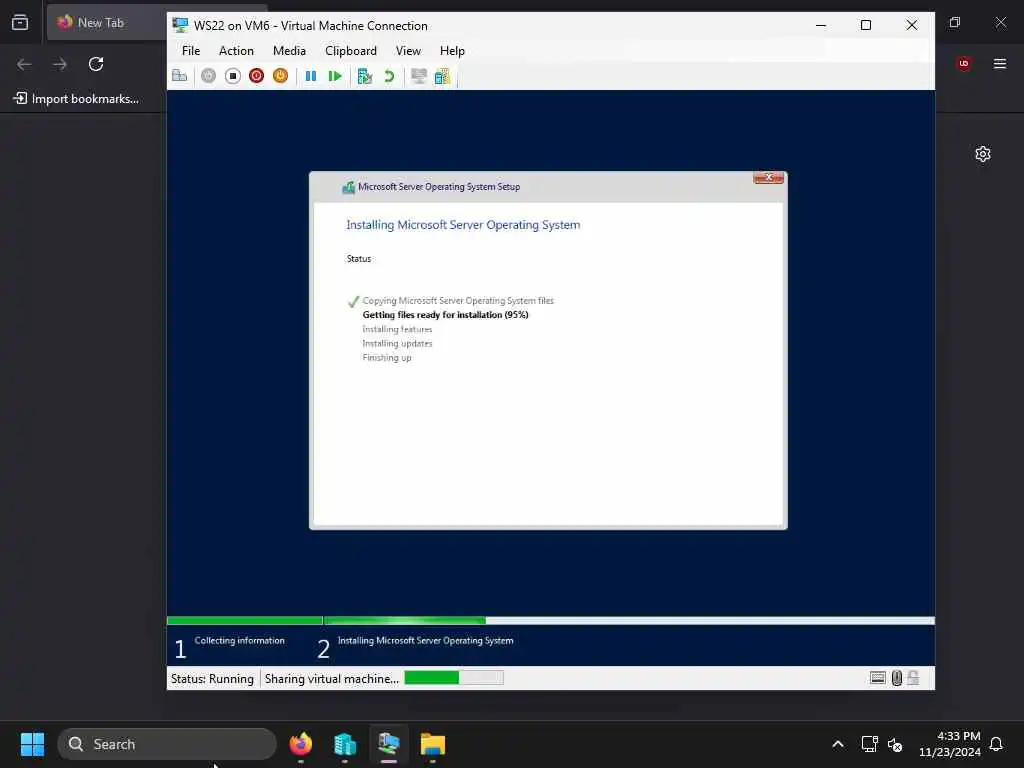The height and width of the screenshot is (768, 1024).
Task: Click Import bookmarks link in Firefox
Action: point(76,99)
